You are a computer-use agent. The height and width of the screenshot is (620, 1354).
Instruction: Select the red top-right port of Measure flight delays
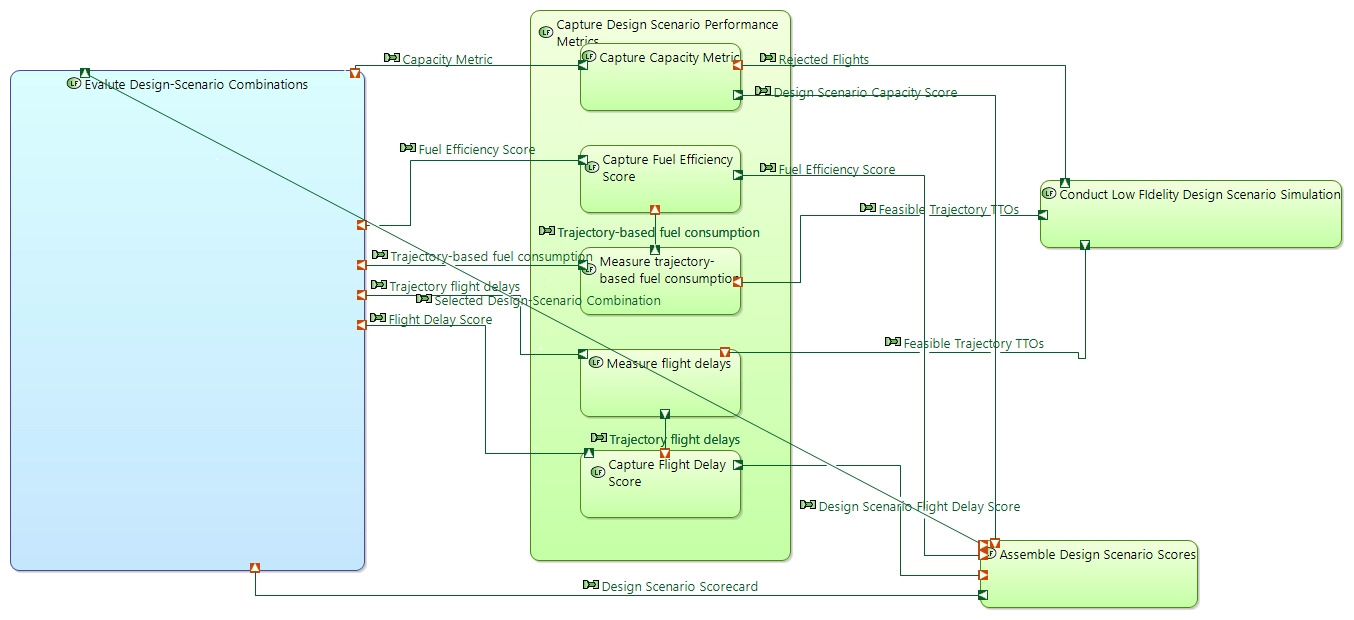[x=725, y=352]
